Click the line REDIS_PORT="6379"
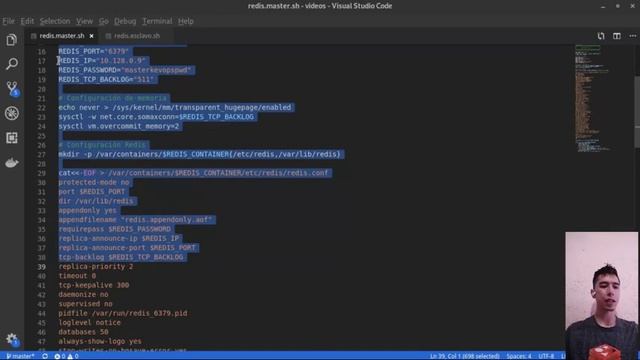Screen dimensions: 640x360 click(x=93, y=51)
